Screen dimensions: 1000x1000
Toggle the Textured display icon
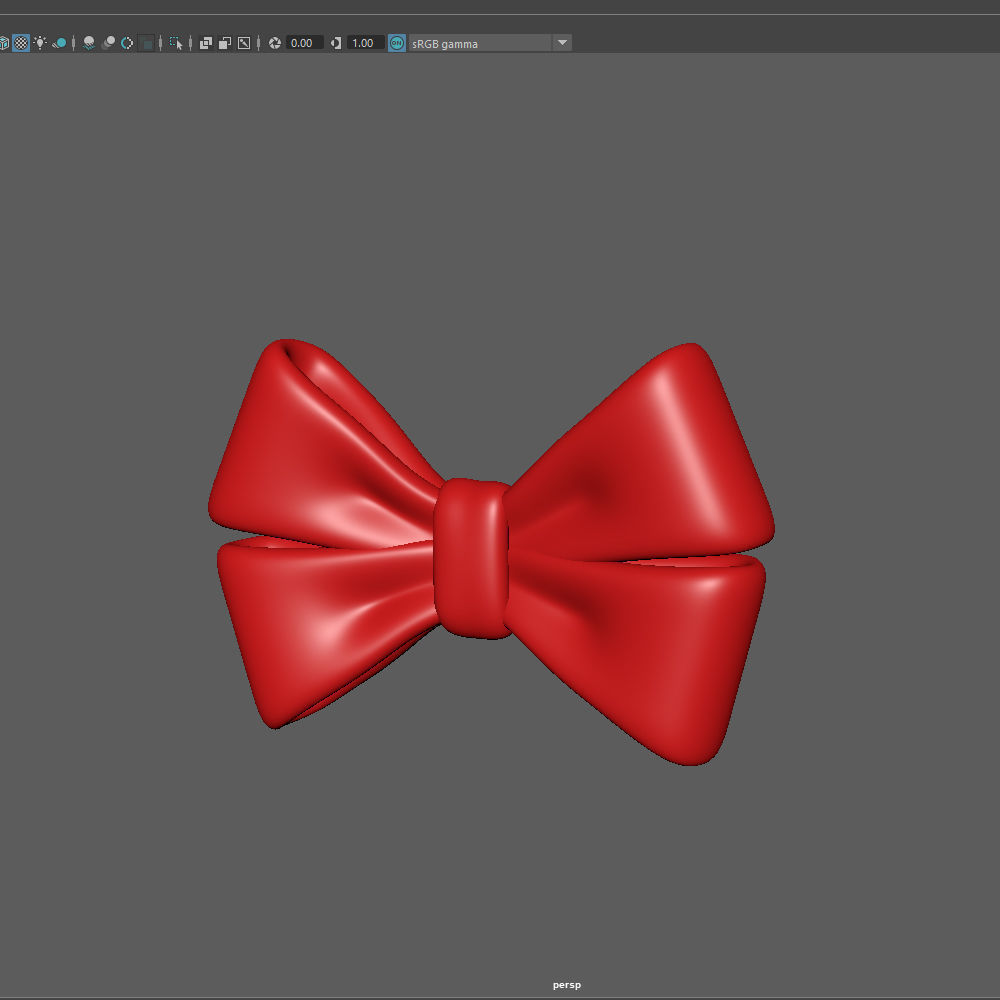[x=21, y=43]
